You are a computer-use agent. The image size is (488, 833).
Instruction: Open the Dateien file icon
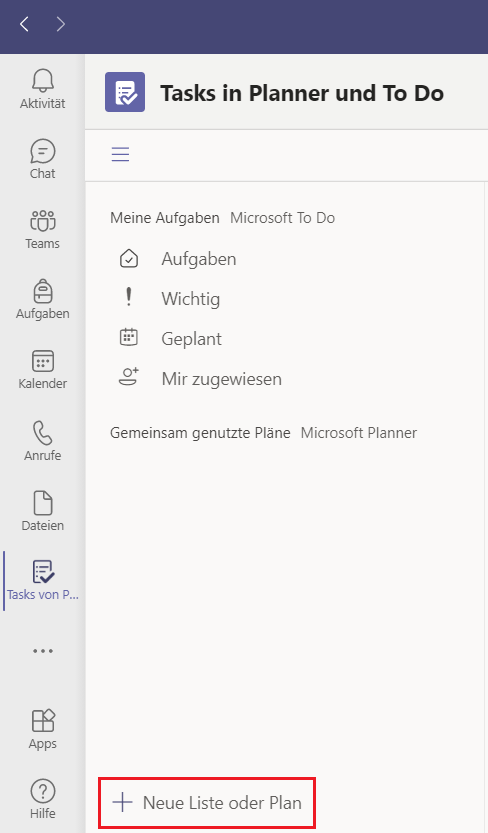pos(42,503)
